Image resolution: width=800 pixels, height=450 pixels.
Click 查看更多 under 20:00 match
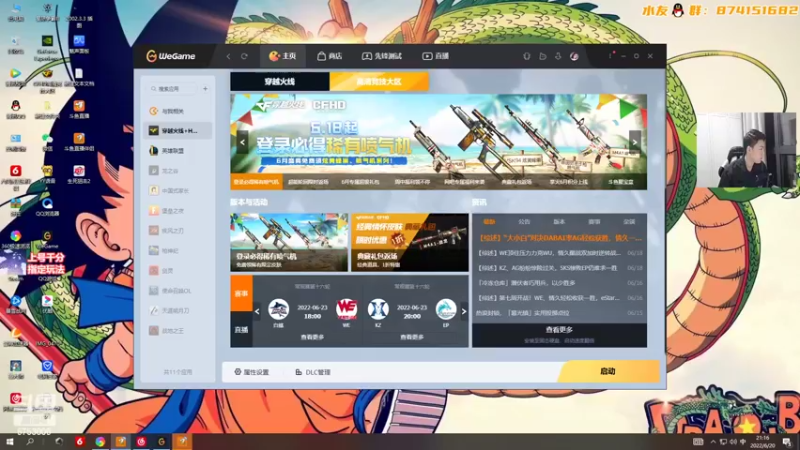tap(412, 337)
